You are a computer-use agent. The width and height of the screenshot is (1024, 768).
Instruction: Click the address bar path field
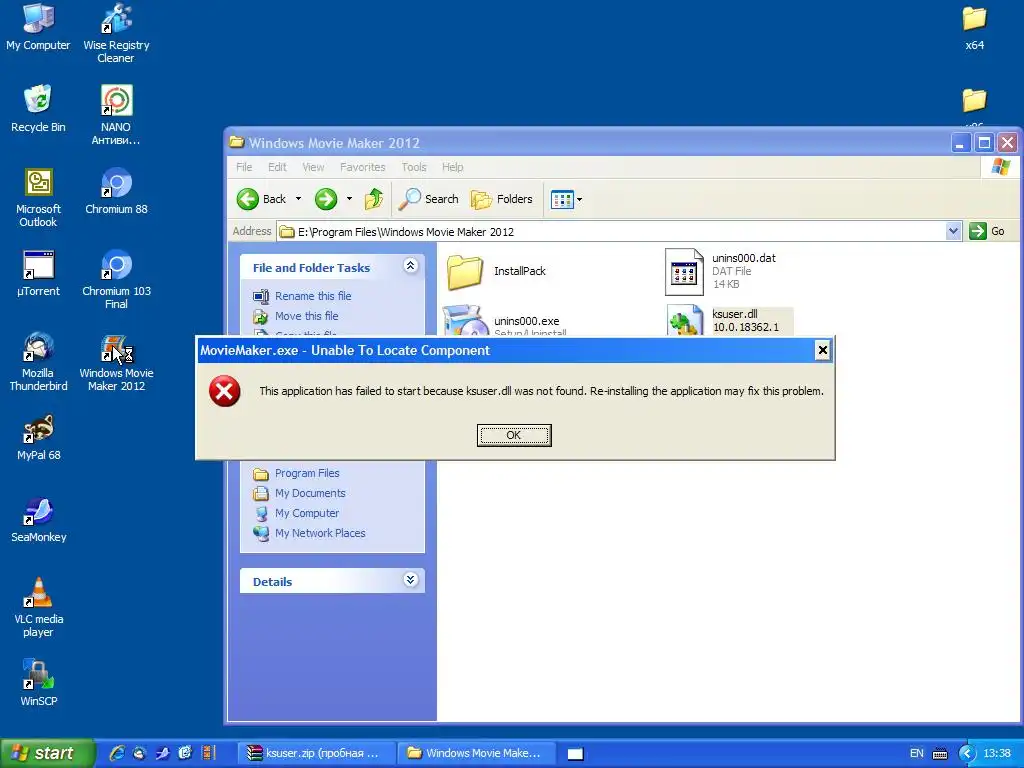coord(611,232)
